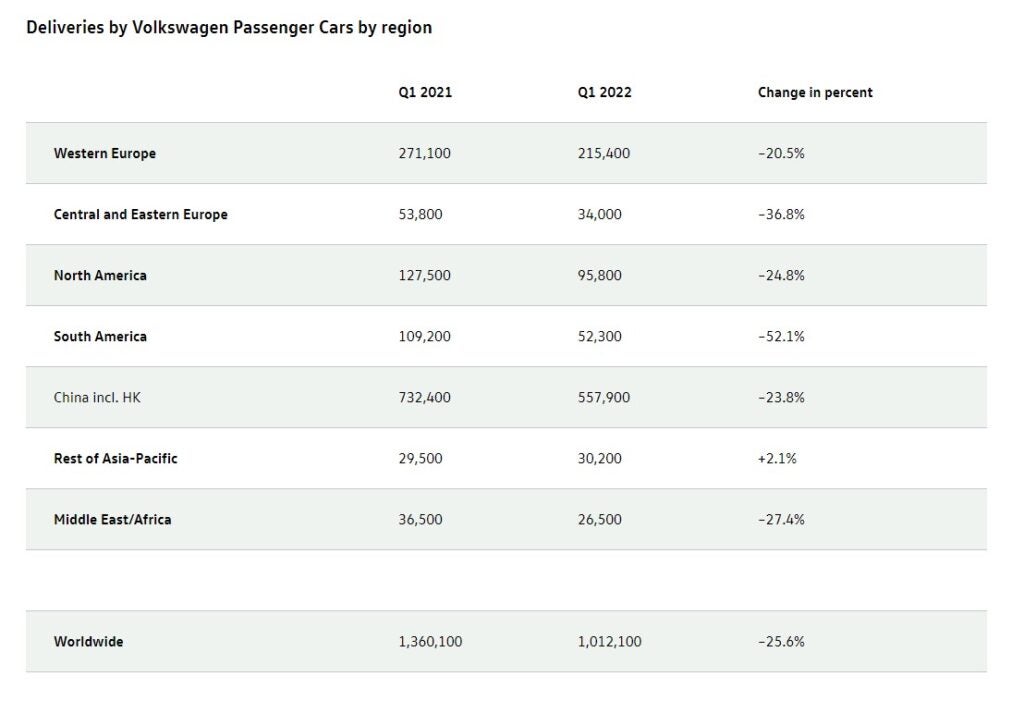Screen dimensions: 1024x701
Task: Select the worldwide Q1 2022 total 1,012,100
Action: click(610, 641)
